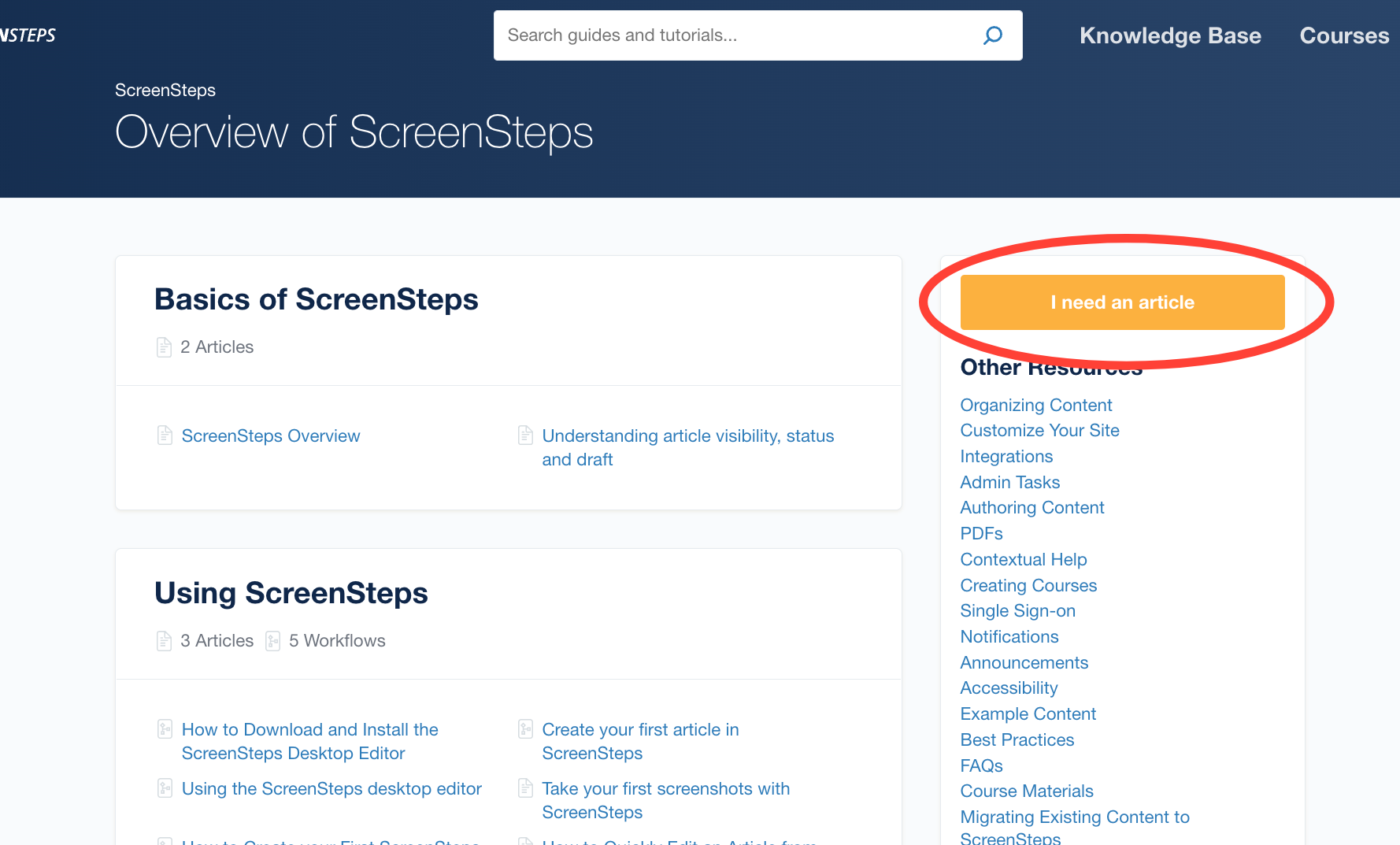The image size is (1400, 845).
Task: Open the Knowledge Base nav item
Action: point(1169,35)
